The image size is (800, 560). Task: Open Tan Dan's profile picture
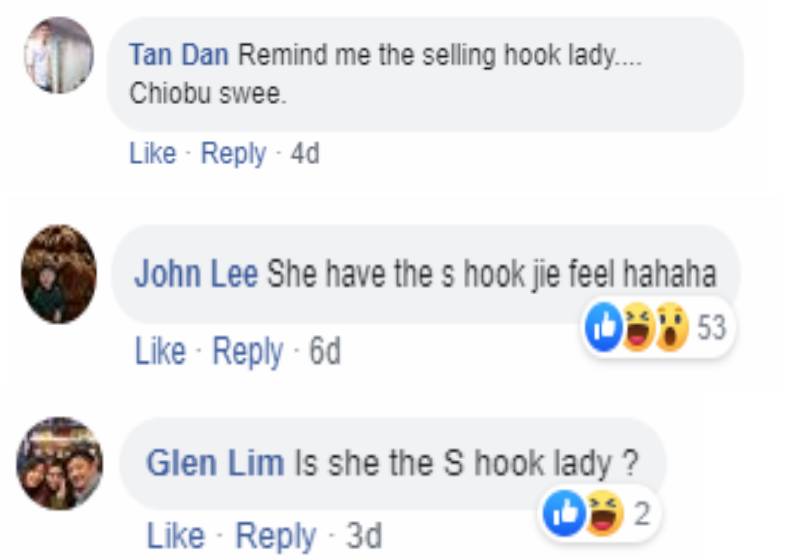point(59,55)
